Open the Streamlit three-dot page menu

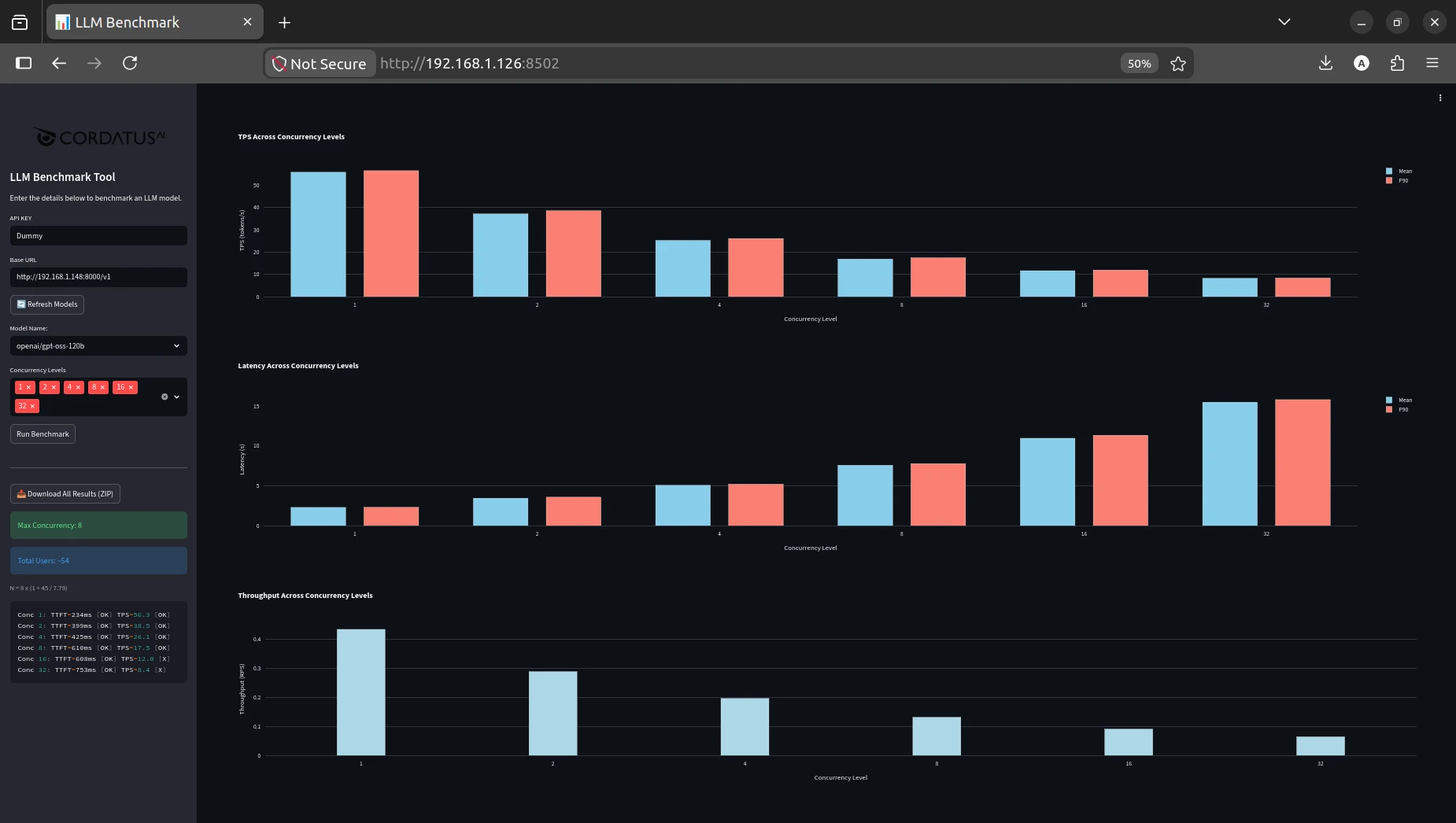pos(1440,98)
